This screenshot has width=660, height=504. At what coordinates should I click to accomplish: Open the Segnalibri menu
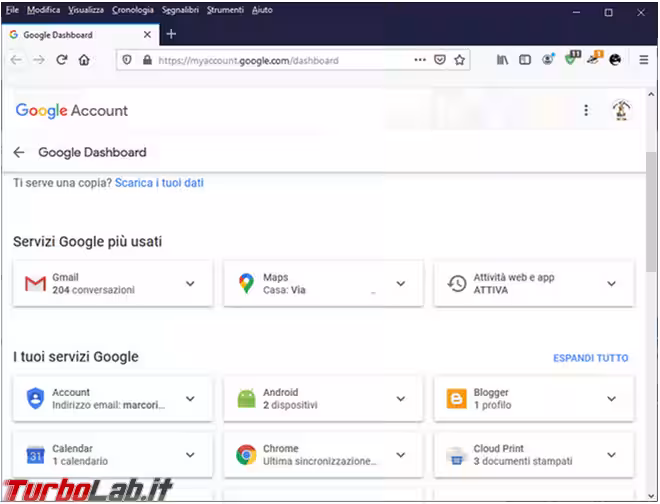tap(180, 10)
